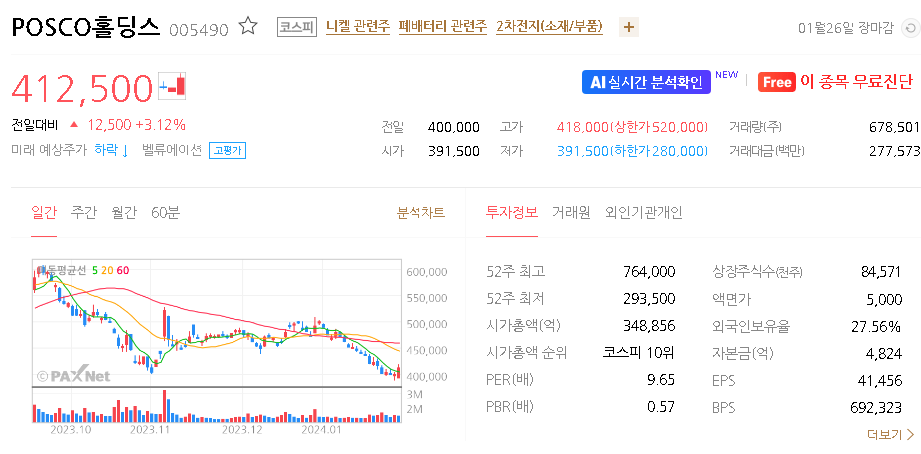Click the 외국인보유율 value 27.56%
The image size is (921, 454).
pos(876,326)
